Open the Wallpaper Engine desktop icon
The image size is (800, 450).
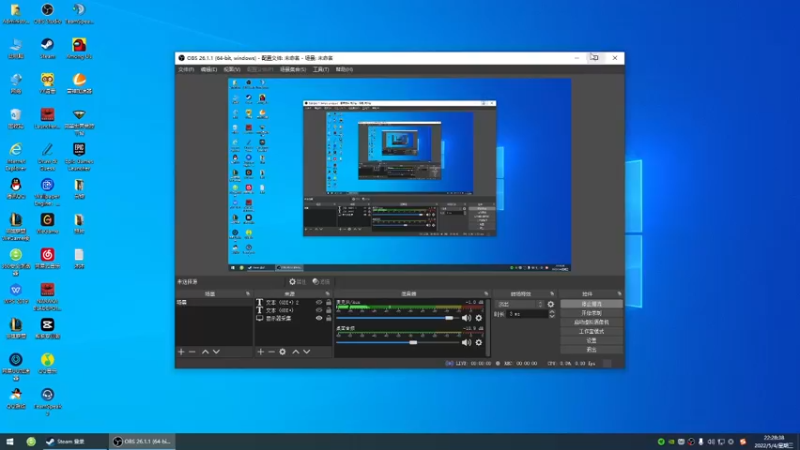click(x=47, y=192)
